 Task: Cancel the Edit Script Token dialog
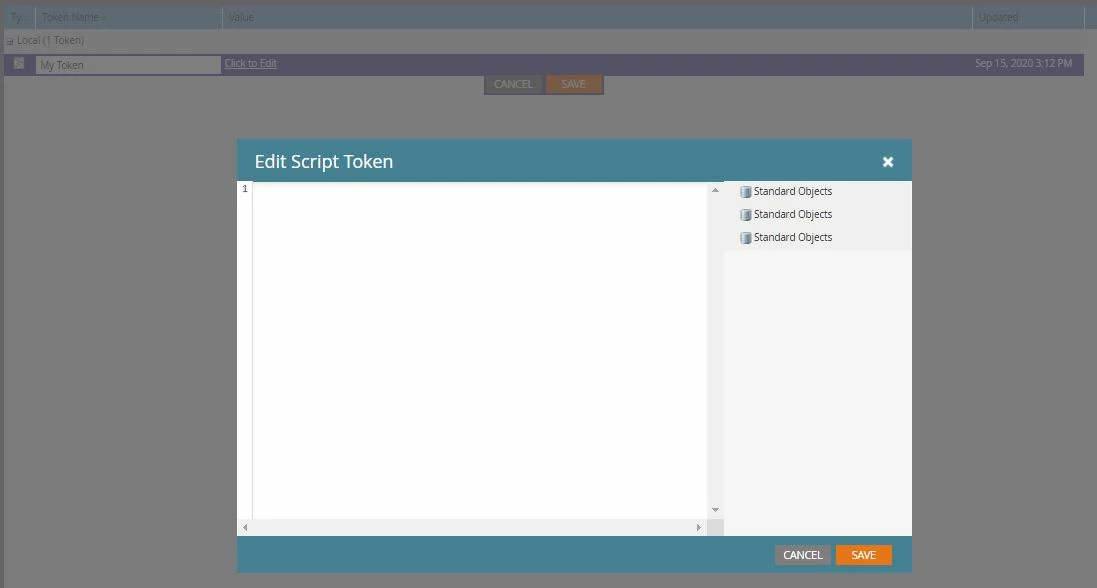click(802, 555)
